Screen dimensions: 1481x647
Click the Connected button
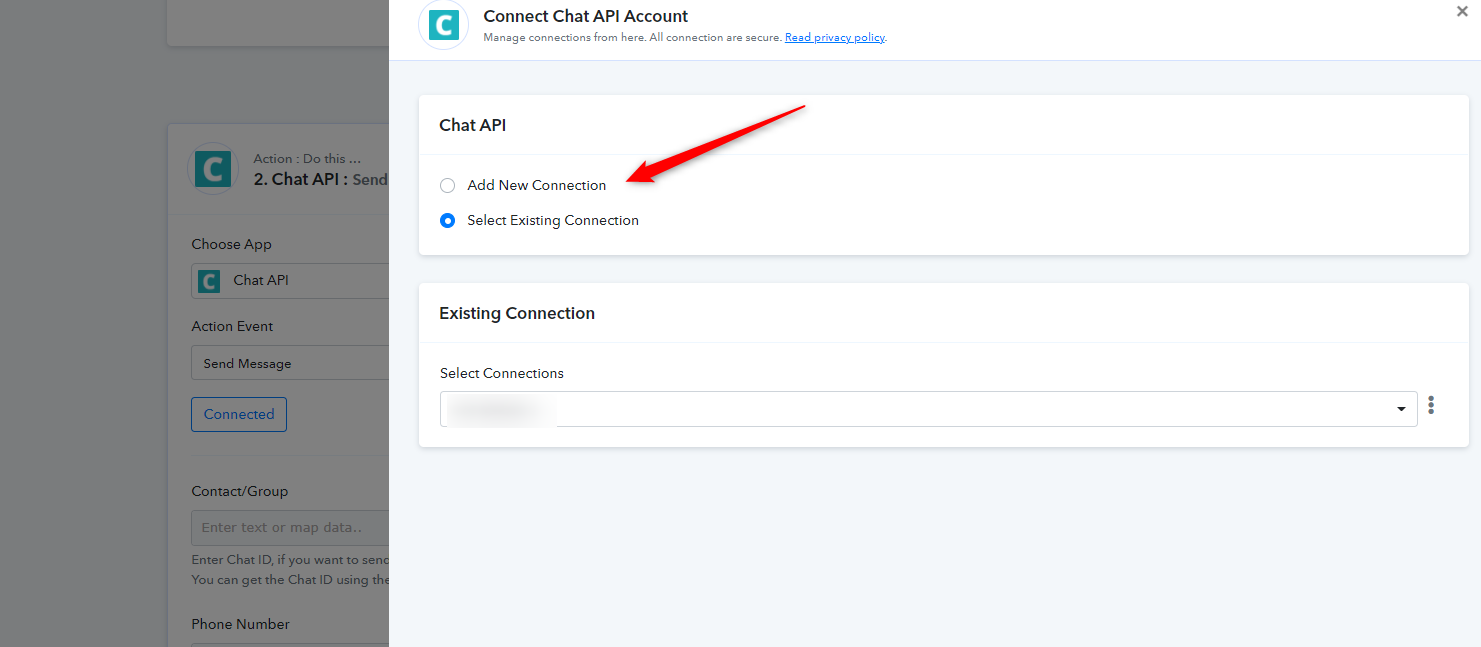click(x=239, y=414)
